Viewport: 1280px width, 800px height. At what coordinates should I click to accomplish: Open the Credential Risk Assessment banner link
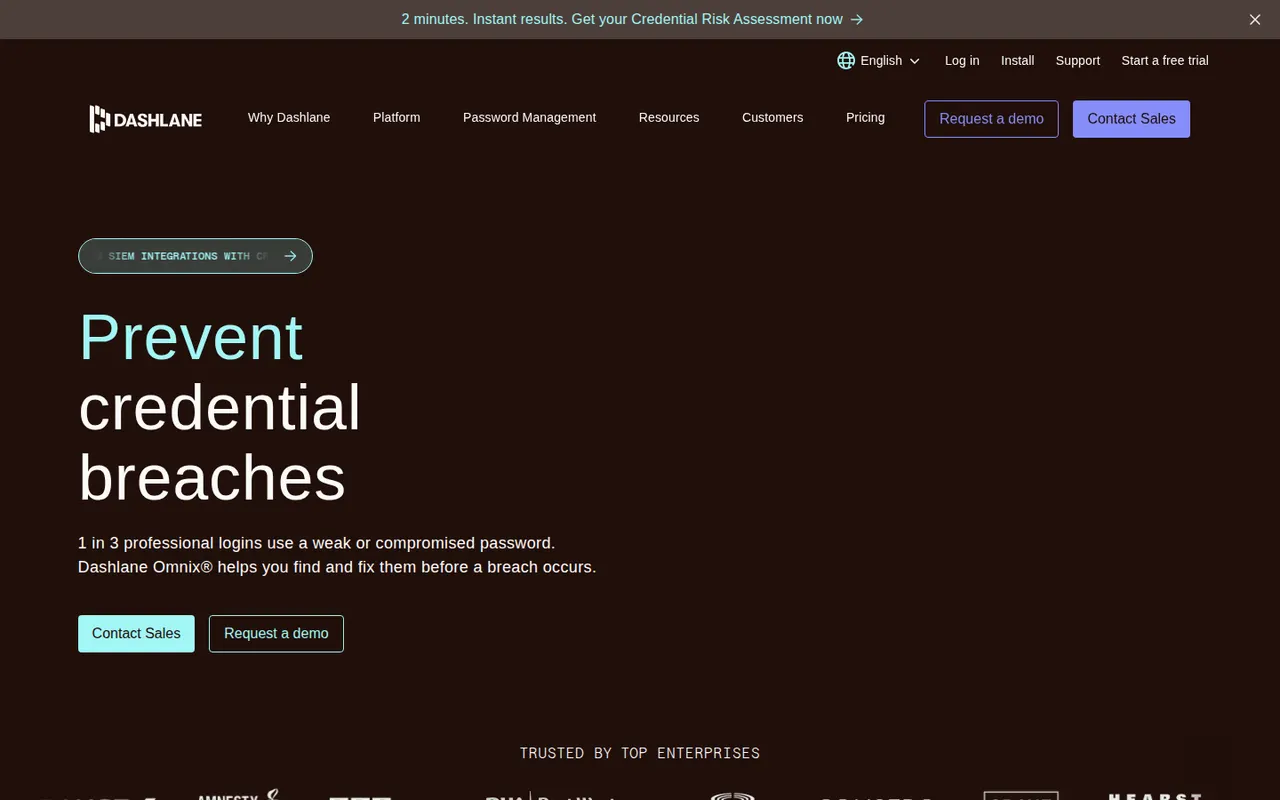point(632,19)
